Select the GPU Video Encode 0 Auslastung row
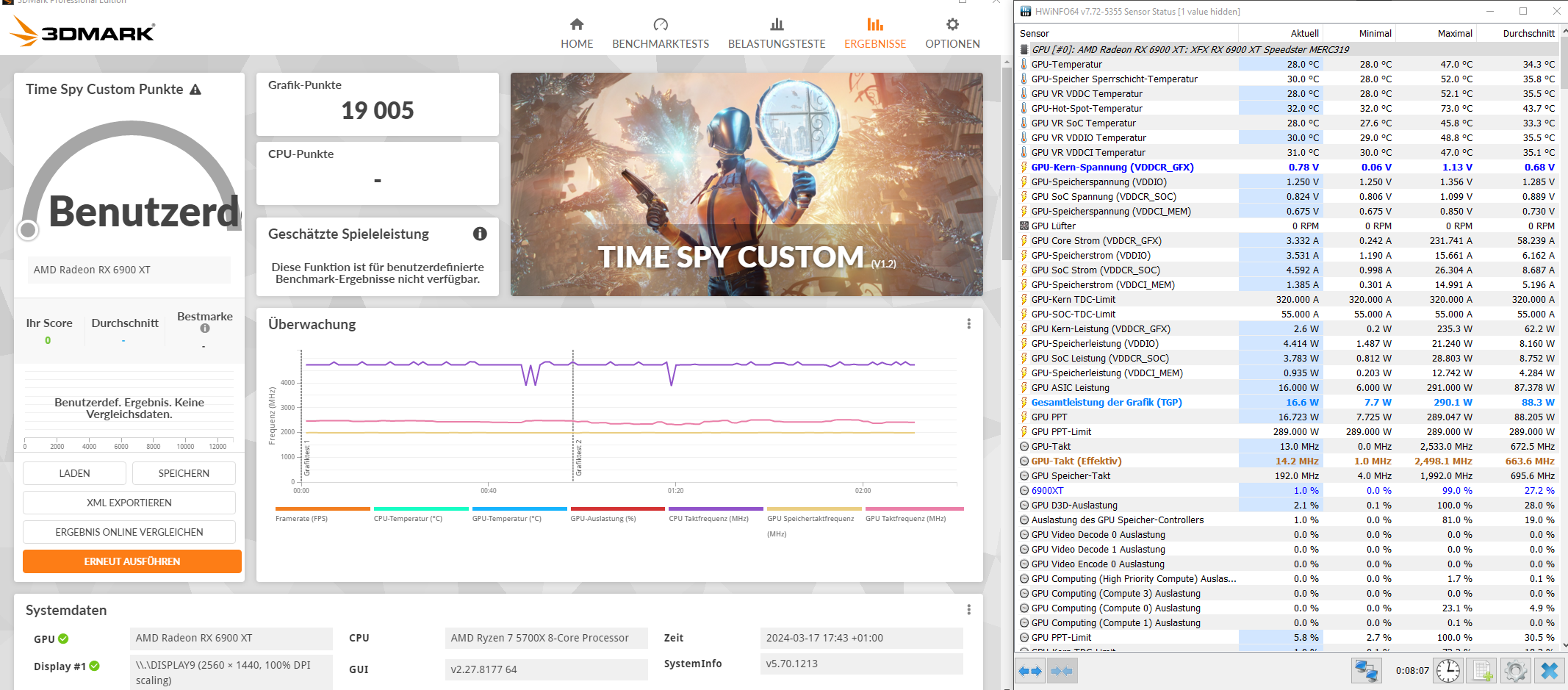Viewport: 1568px width, 690px height. pyautogui.click(x=1288, y=564)
